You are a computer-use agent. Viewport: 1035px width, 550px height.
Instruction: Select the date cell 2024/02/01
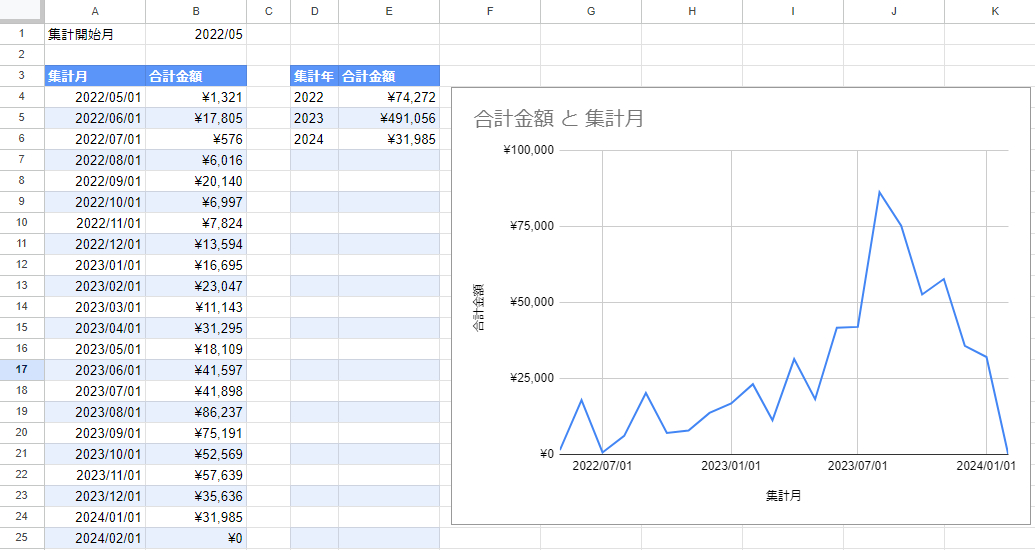click(95, 538)
